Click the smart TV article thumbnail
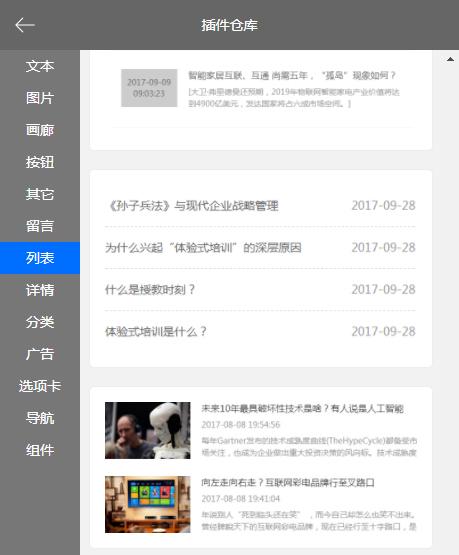 tap(148, 504)
